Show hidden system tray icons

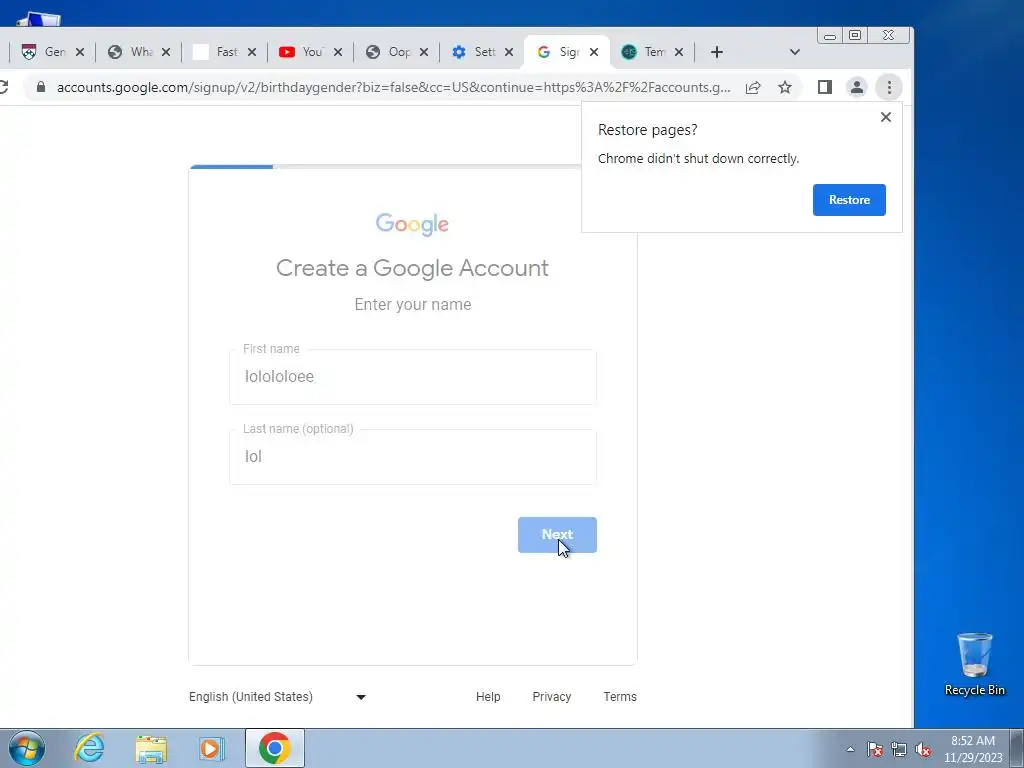pos(850,749)
